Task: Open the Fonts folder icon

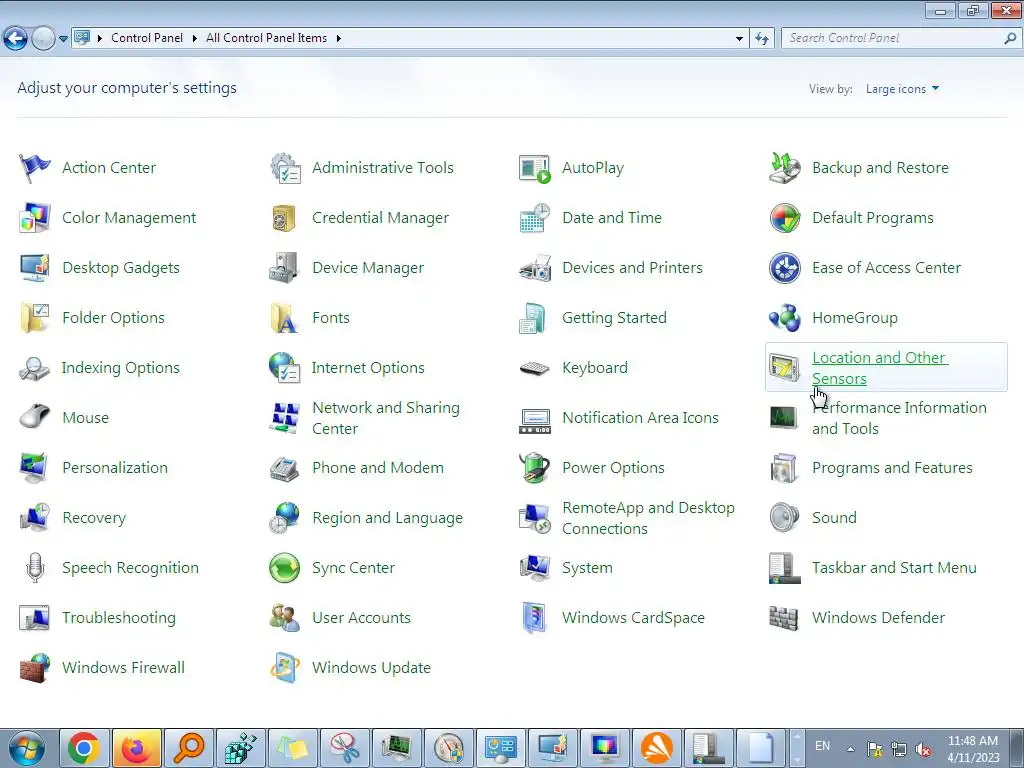Action: (x=284, y=318)
